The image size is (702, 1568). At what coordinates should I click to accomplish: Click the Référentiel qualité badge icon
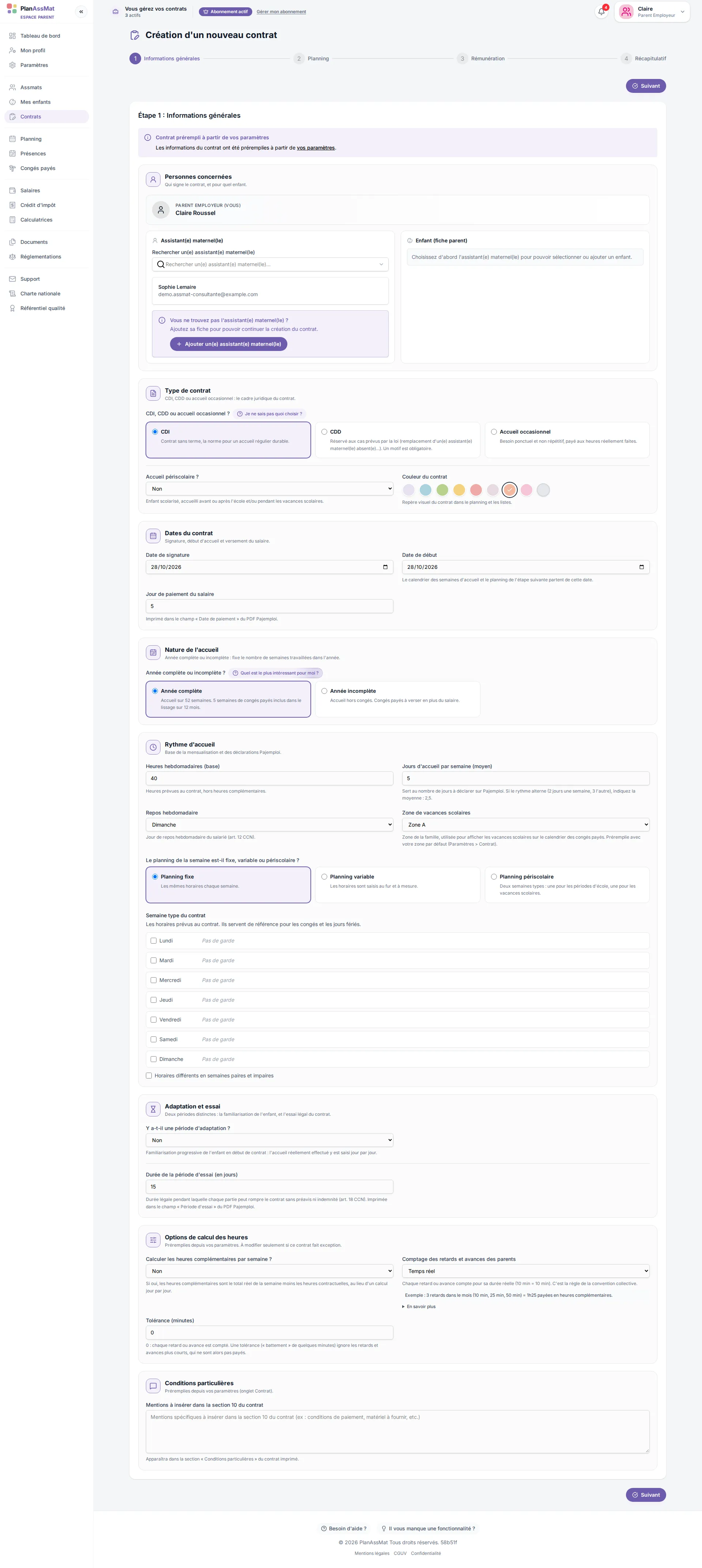click(12, 308)
